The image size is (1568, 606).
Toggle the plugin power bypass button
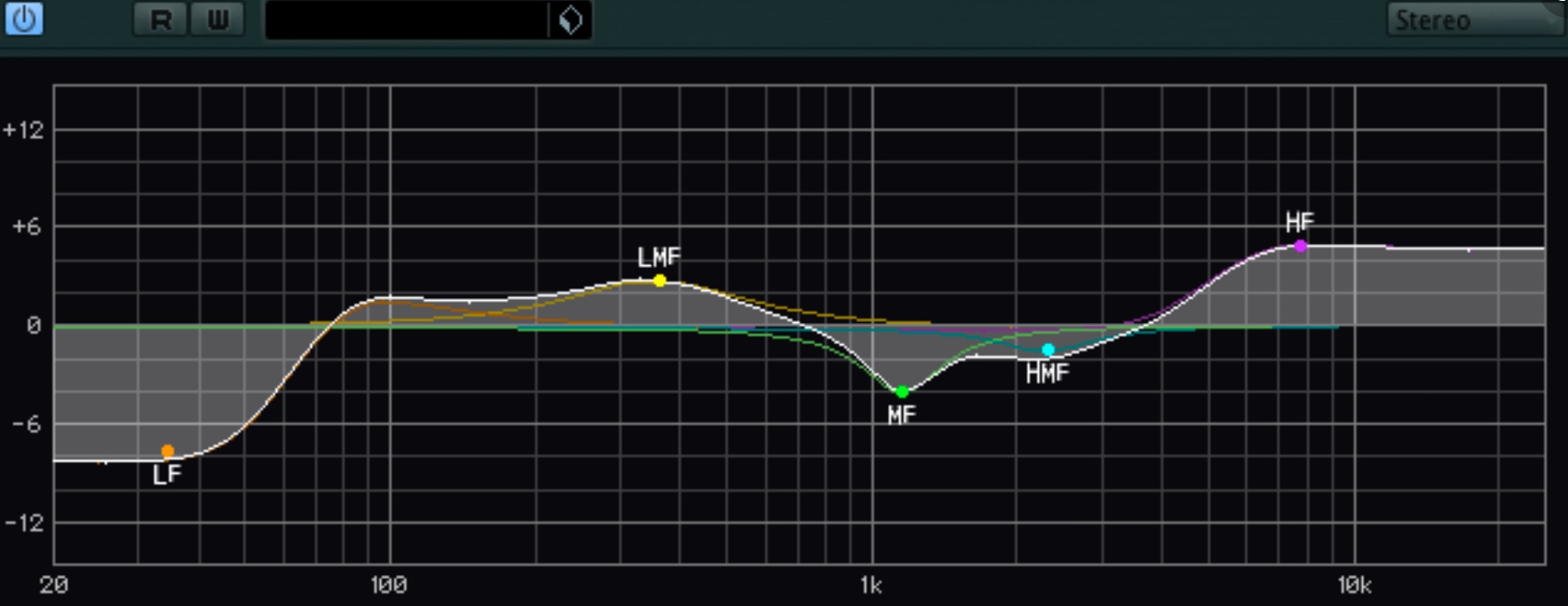pos(24,19)
